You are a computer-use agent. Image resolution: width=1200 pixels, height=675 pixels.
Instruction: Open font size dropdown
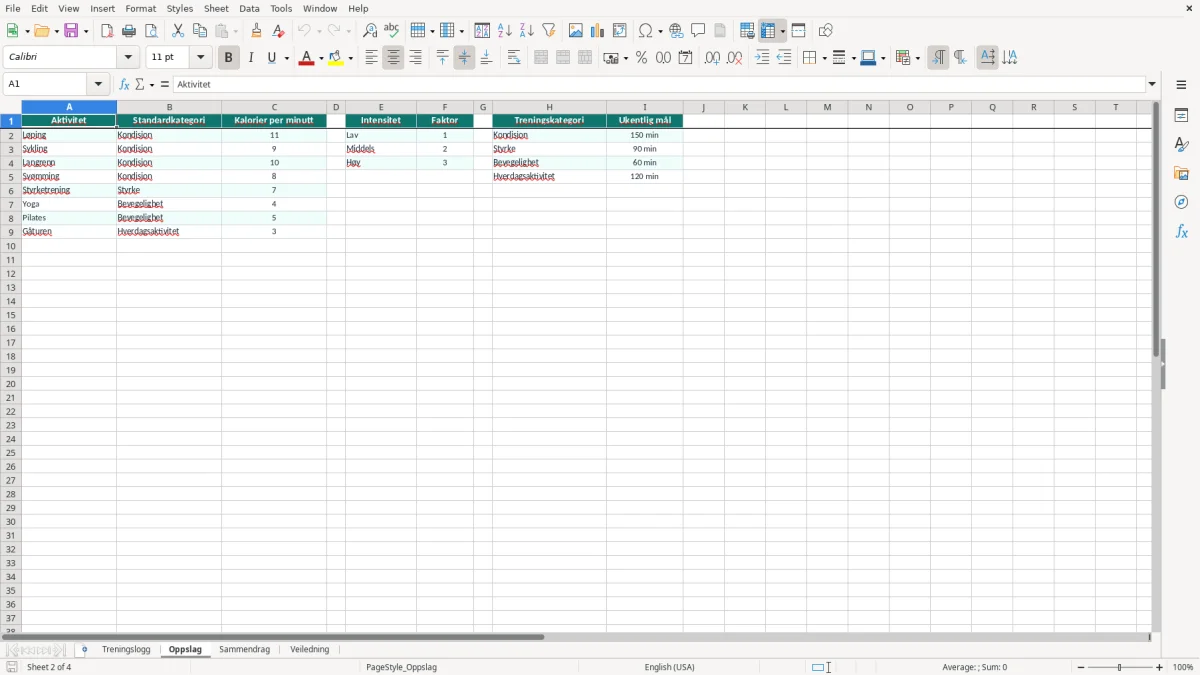[200, 58]
